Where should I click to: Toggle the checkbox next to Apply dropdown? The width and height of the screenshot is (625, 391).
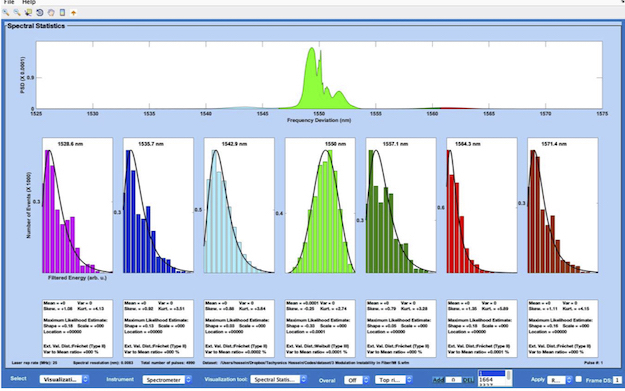pyautogui.click(x=579, y=379)
